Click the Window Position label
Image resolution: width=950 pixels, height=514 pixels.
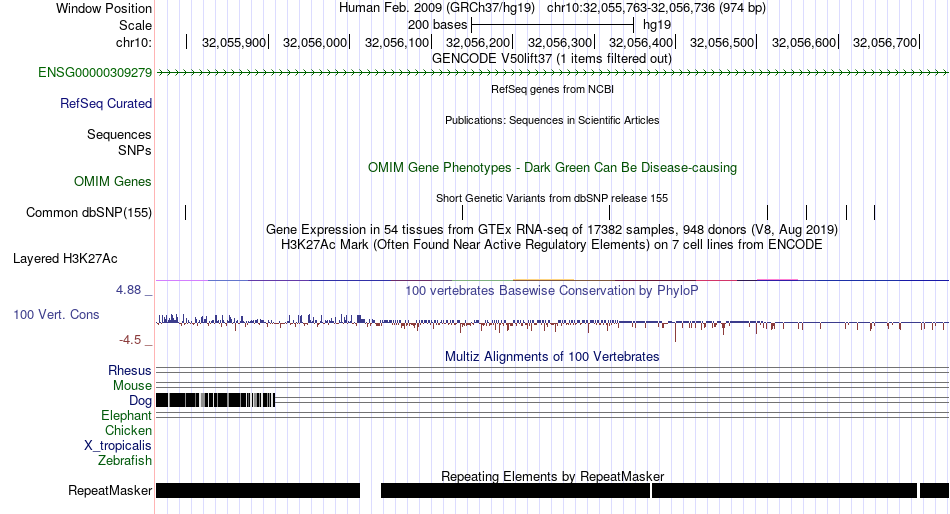pyautogui.click(x=104, y=8)
